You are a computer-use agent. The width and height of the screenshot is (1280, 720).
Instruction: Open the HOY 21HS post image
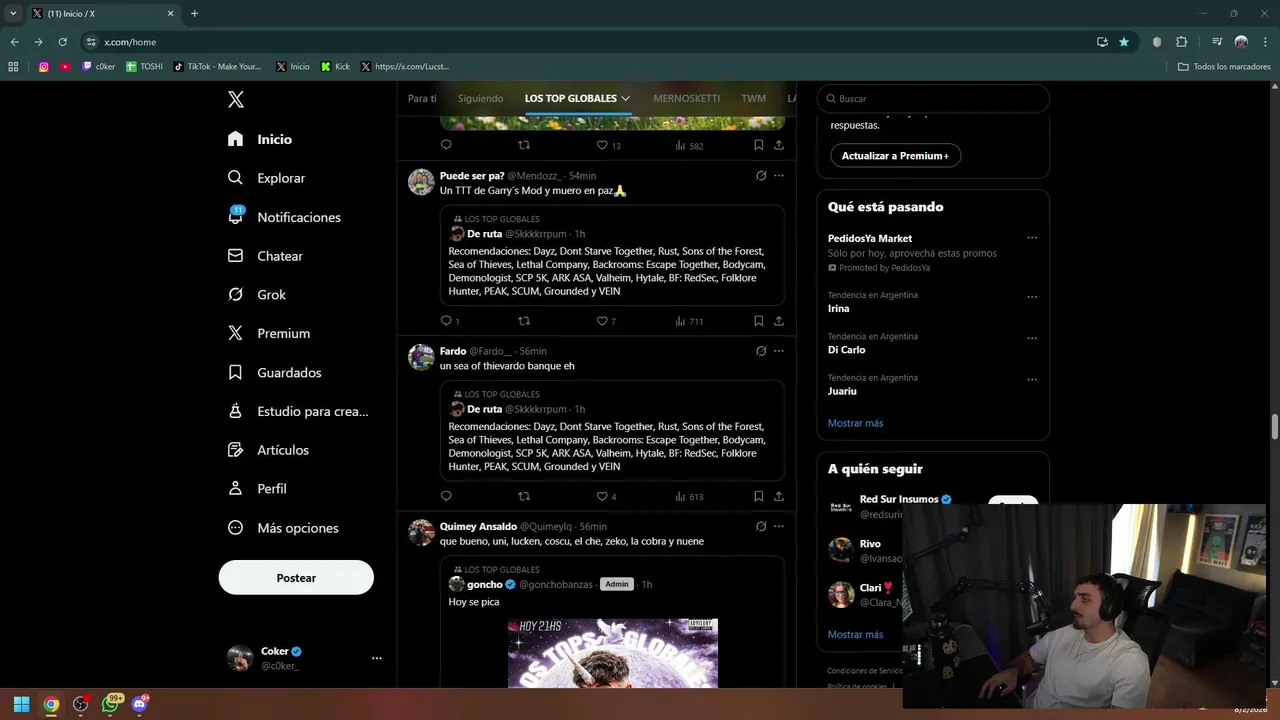click(613, 653)
